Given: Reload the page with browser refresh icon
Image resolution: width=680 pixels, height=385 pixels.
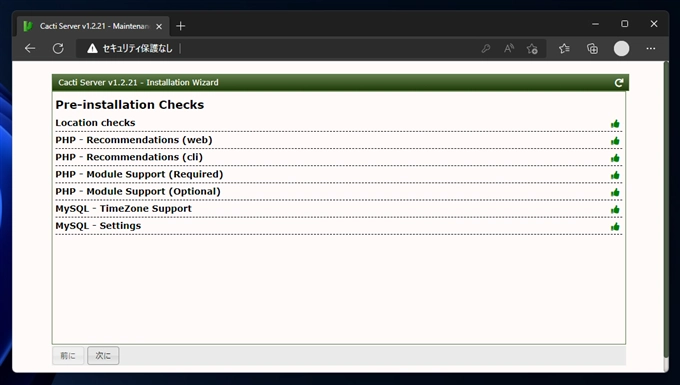Looking at the screenshot, I should tap(58, 49).
